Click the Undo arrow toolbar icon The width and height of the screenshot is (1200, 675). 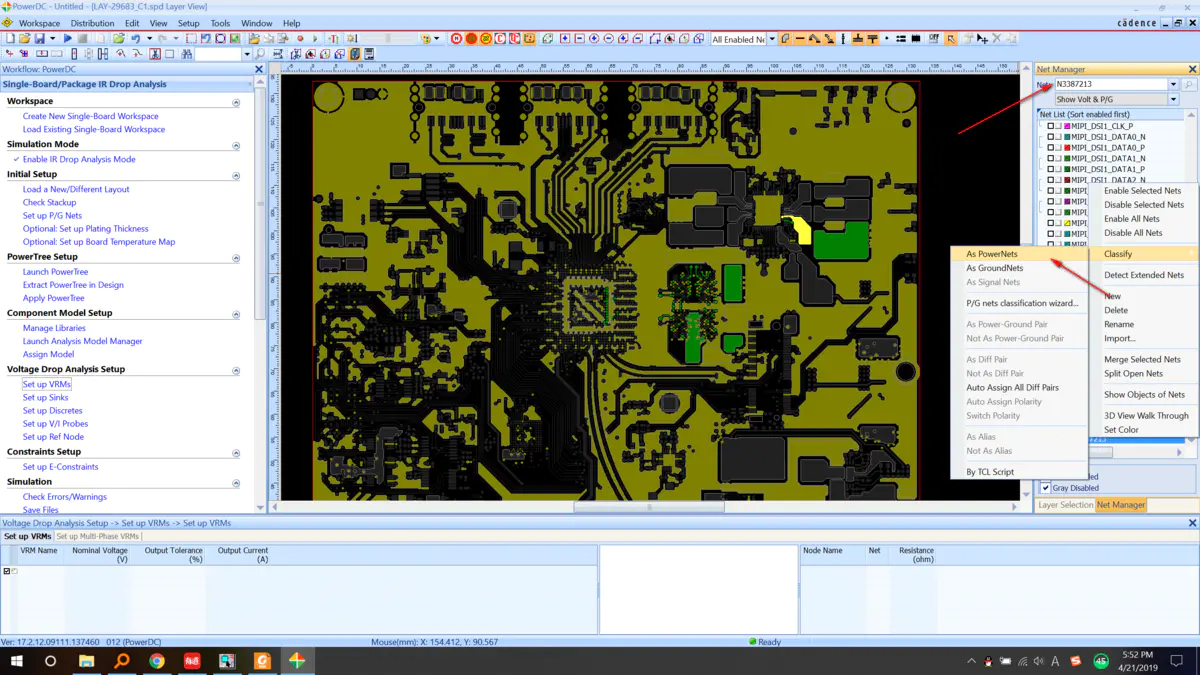[x=135, y=38]
